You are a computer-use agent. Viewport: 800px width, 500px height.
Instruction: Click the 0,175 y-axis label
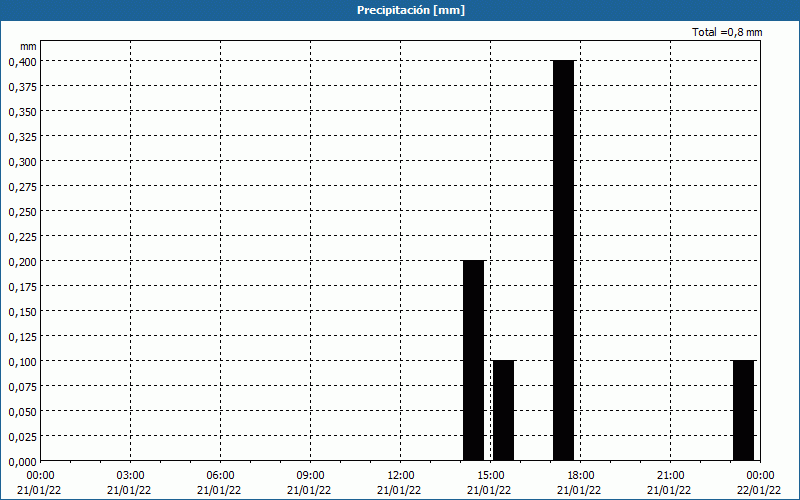(x=22, y=287)
